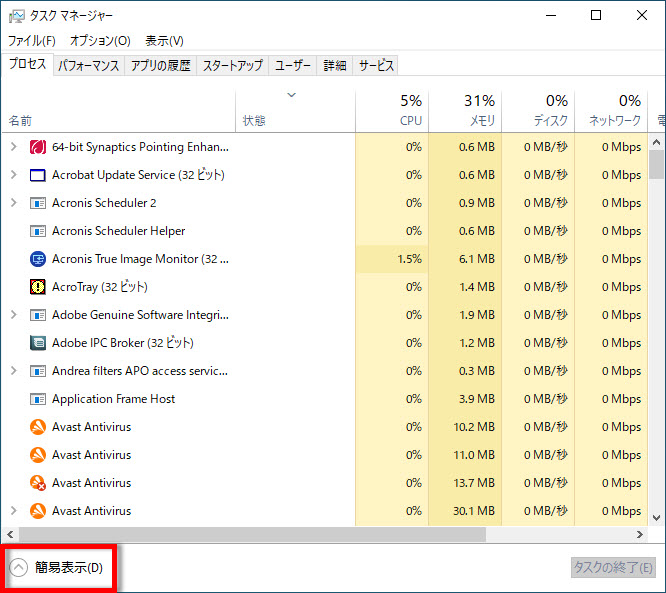Click the Task Manager title bar icon
The height and width of the screenshot is (593, 666).
point(16,16)
